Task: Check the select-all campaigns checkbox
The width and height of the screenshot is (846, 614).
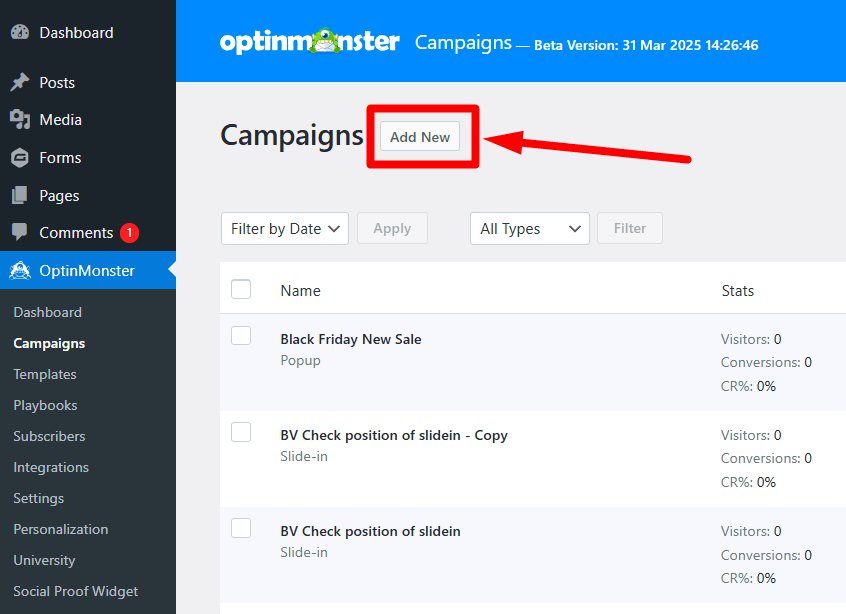Action: 241,289
